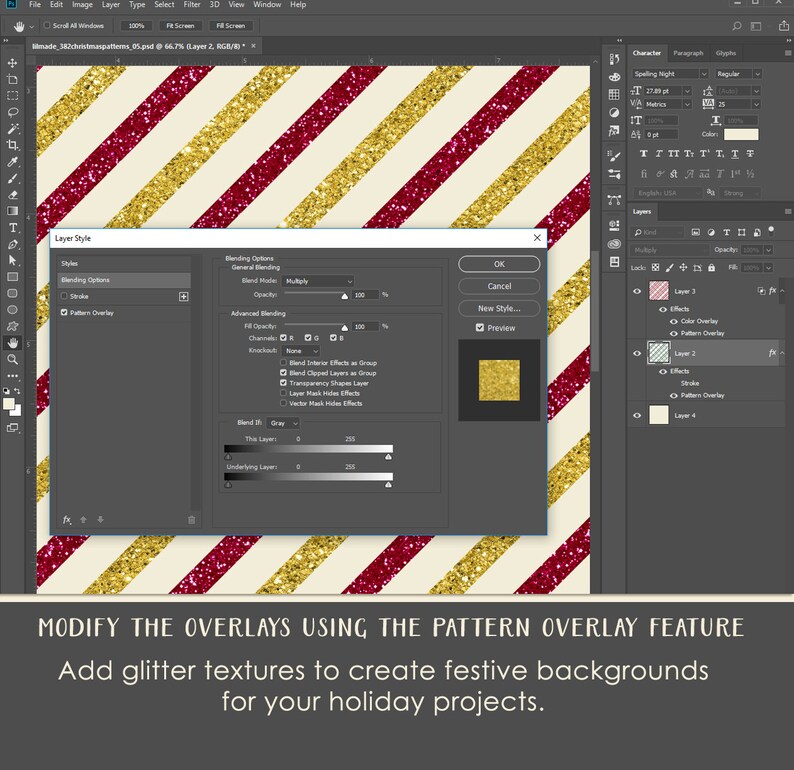This screenshot has width=794, height=770.
Task: Select the Gradient tool
Action: coord(13,211)
